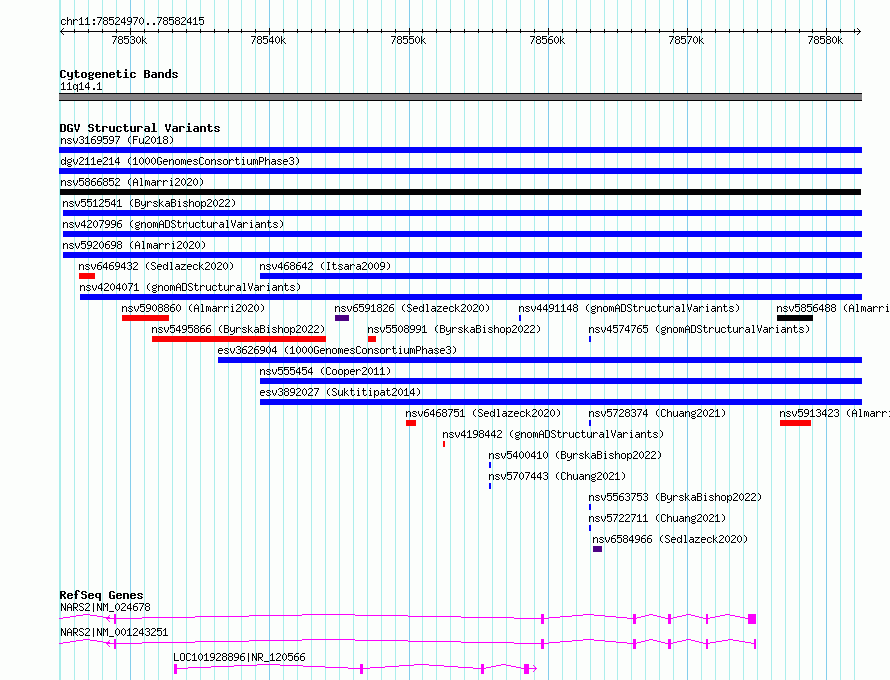Select long red nsv5495866 ByrskaBishop2022 bar

(x=239, y=339)
